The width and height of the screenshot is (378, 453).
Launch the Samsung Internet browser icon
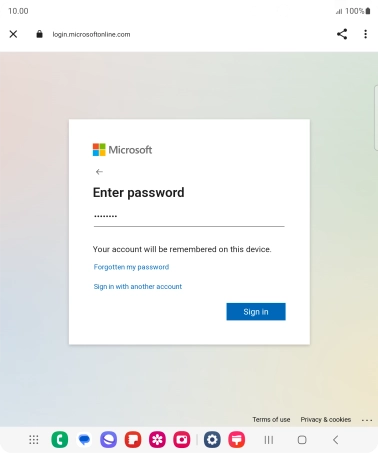coord(109,440)
